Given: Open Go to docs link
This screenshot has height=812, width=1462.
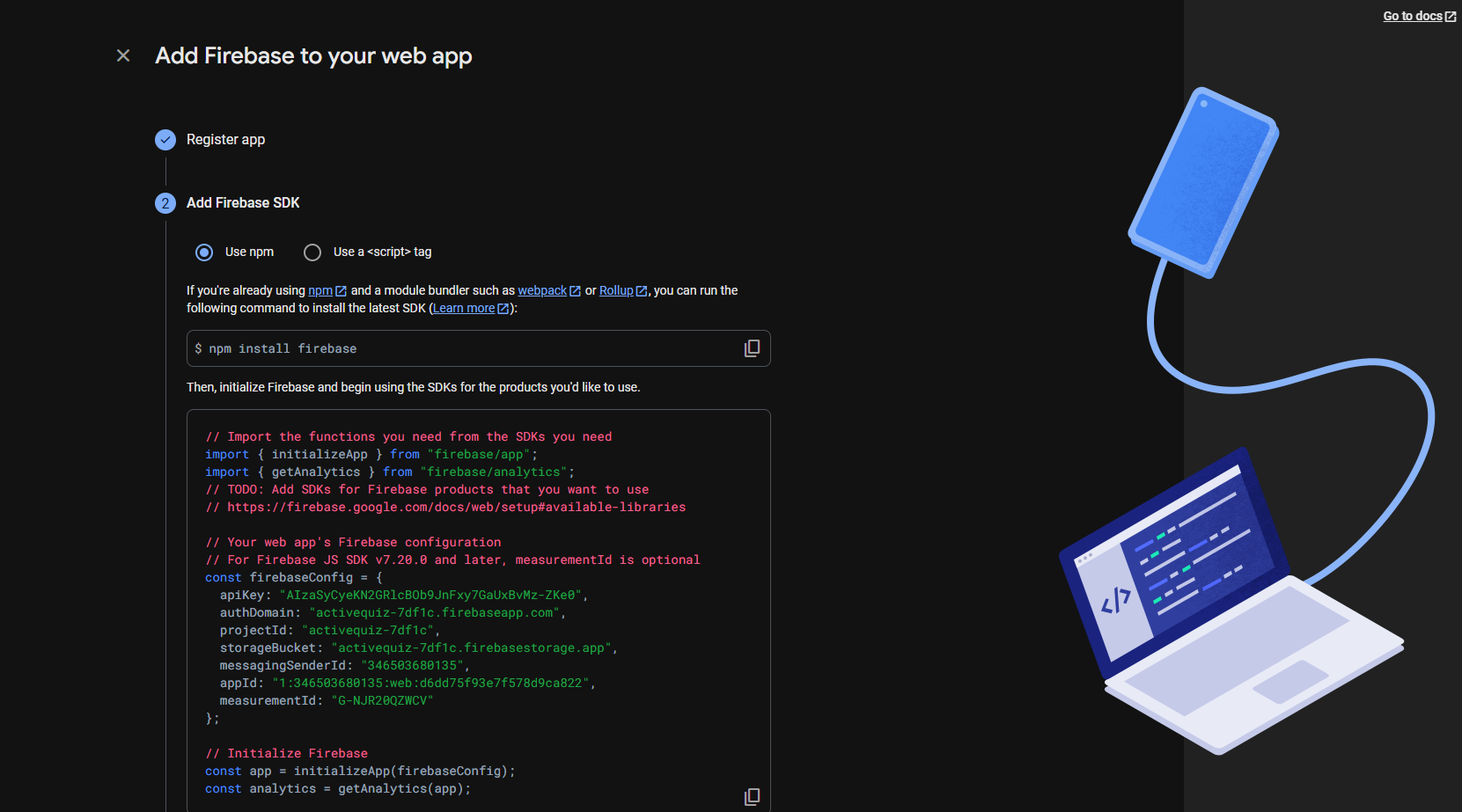Looking at the screenshot, I should (x=1413, y=16).
